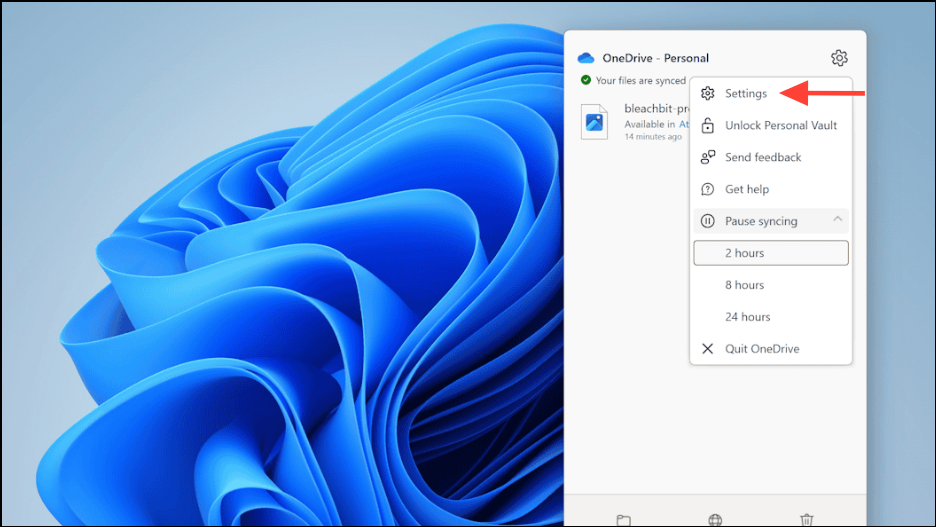Select Unlock Personal Vault menu entry

click(771, 125)
